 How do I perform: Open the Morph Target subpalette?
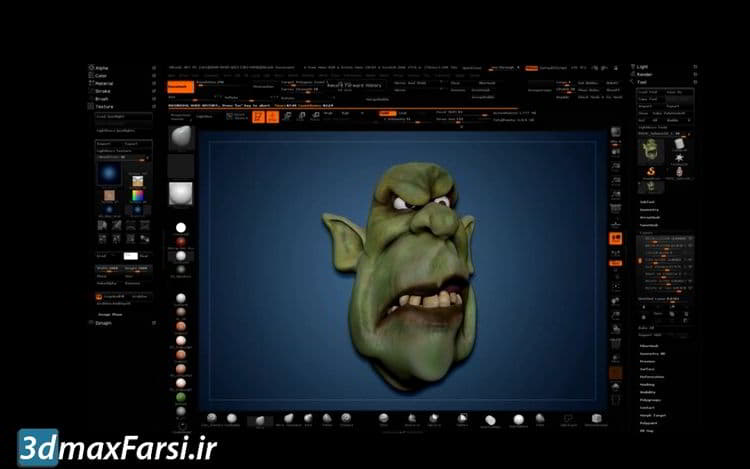(x=653, y=415)
